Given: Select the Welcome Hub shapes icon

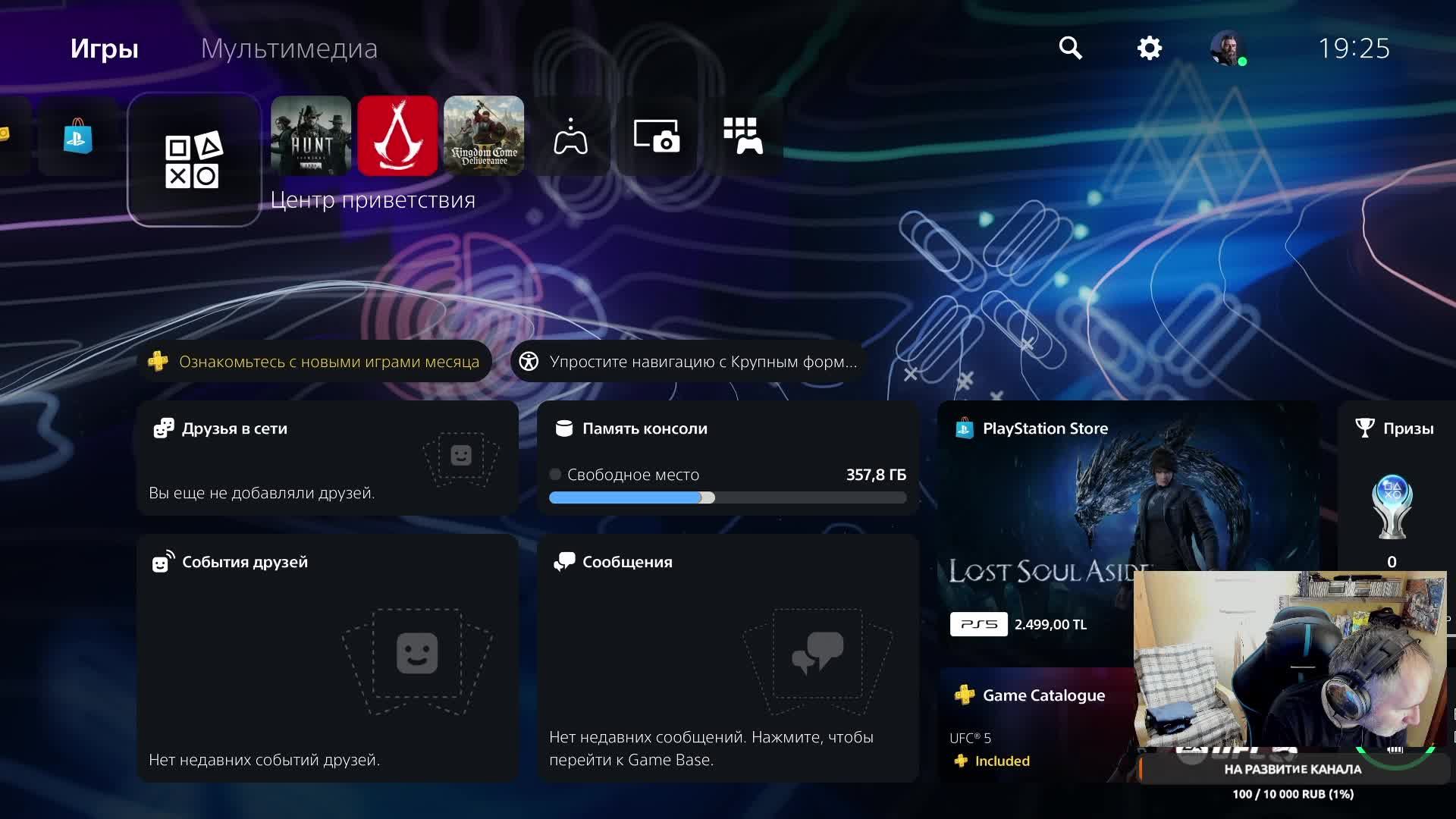Looking at the screenshot, I should (x=193, y=160).
